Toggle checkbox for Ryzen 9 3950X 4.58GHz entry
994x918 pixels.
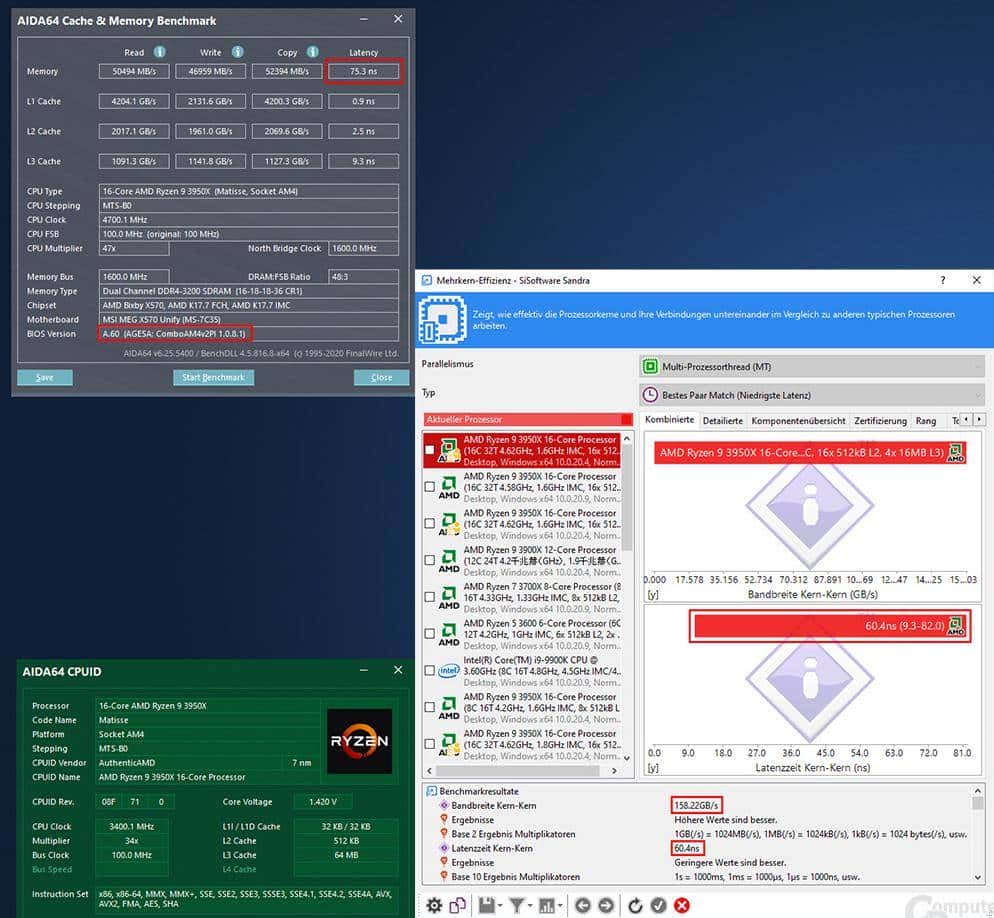[x=429, y=486]
